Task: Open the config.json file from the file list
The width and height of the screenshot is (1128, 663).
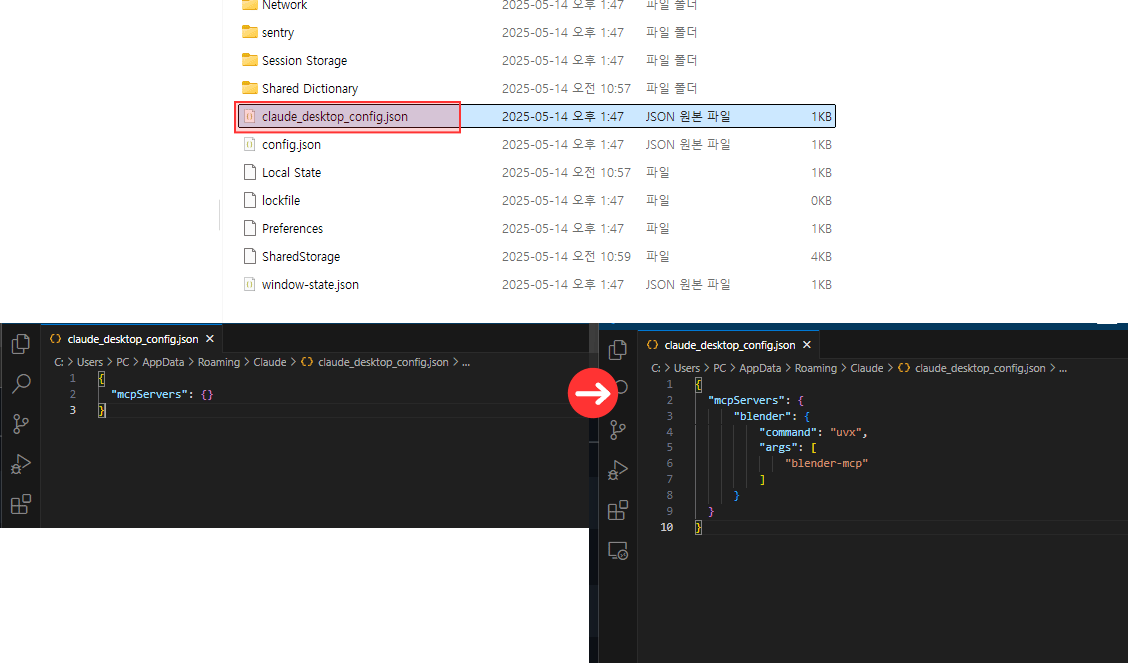Action: click(x=291, y=144)
